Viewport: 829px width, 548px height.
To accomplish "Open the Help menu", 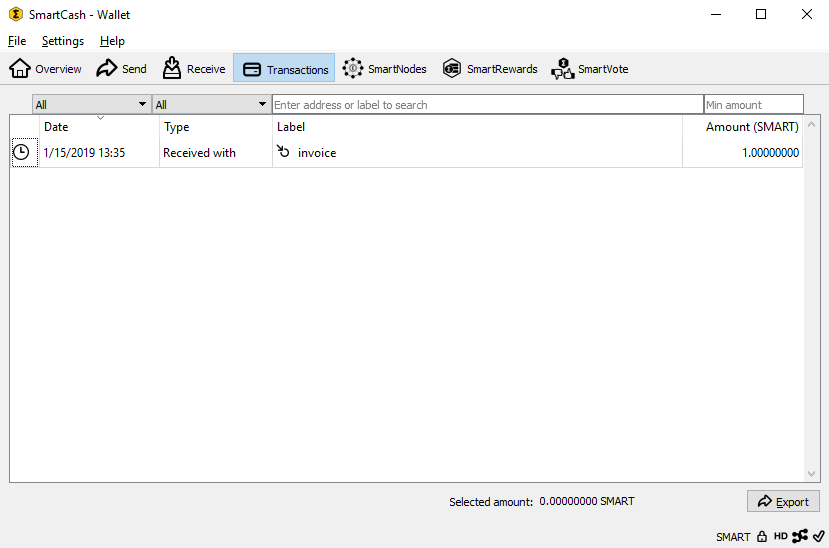I will pos(112,41).
